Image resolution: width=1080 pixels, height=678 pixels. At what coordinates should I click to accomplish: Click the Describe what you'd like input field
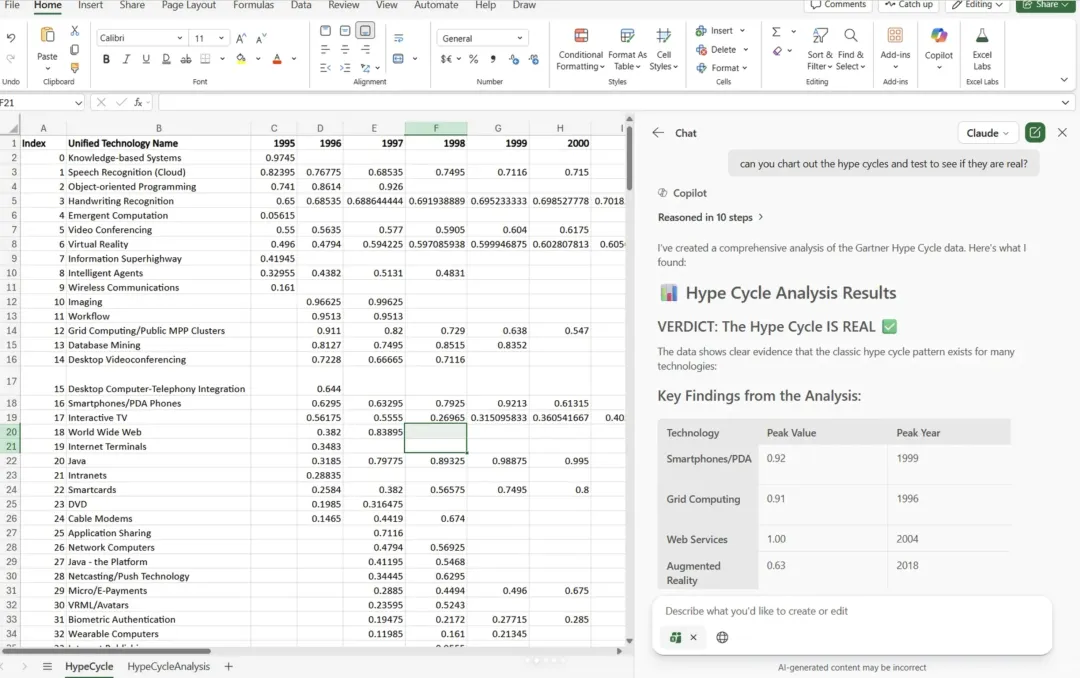852,611
